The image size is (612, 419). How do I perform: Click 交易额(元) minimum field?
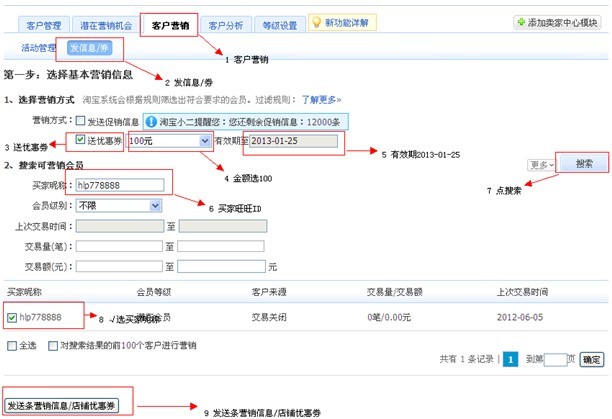(x=119, y=266)
